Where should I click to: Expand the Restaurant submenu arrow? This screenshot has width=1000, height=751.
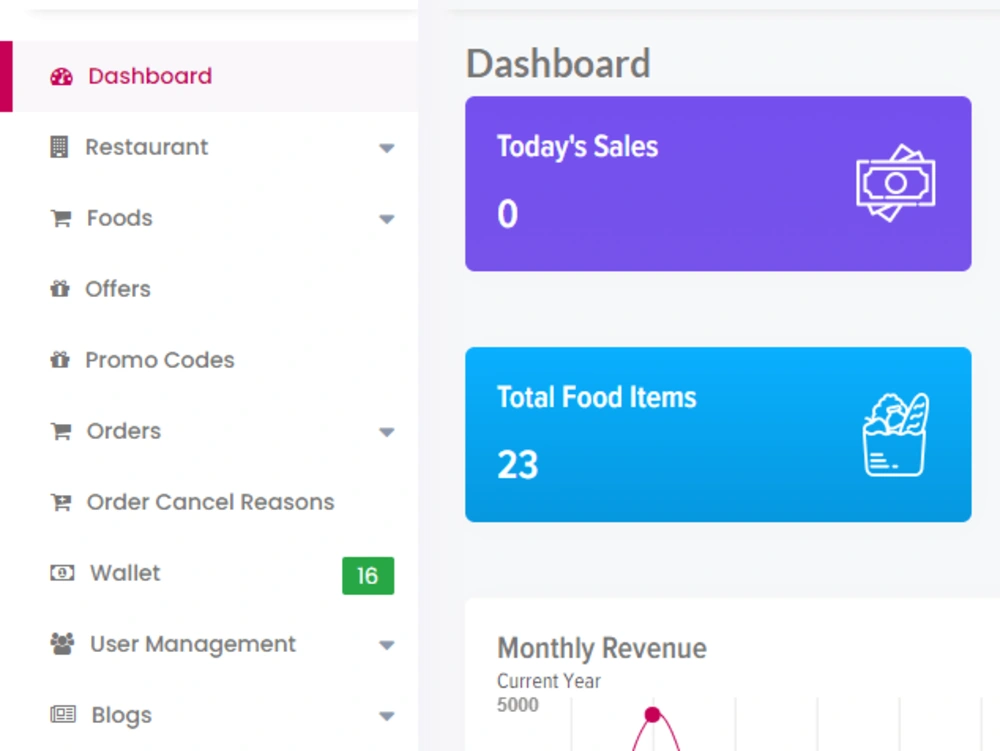point(386,148)
